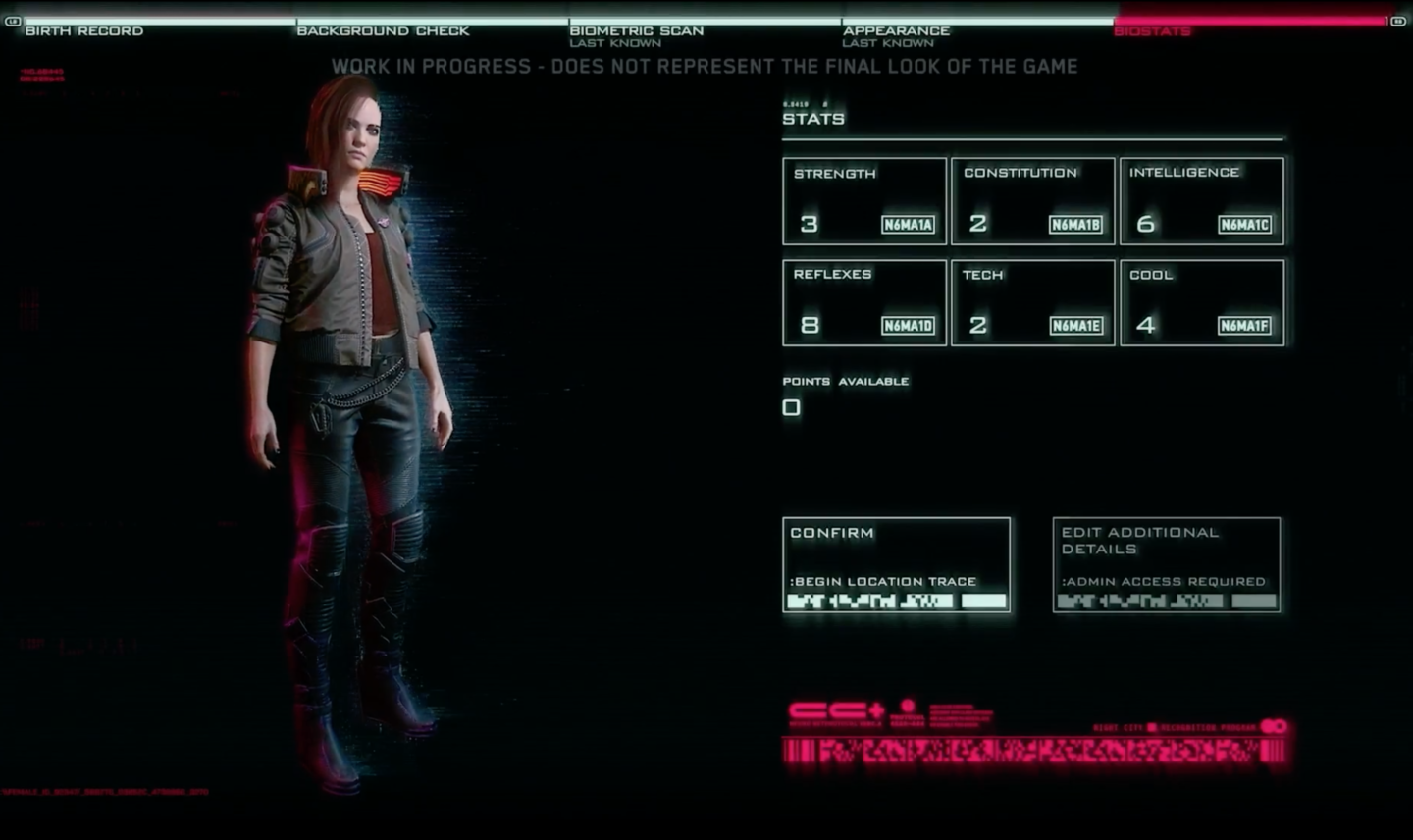This screenshot has width=1413, height=840.
Task: Select the Constitution stat box
Action: (x=1033, y=201)
